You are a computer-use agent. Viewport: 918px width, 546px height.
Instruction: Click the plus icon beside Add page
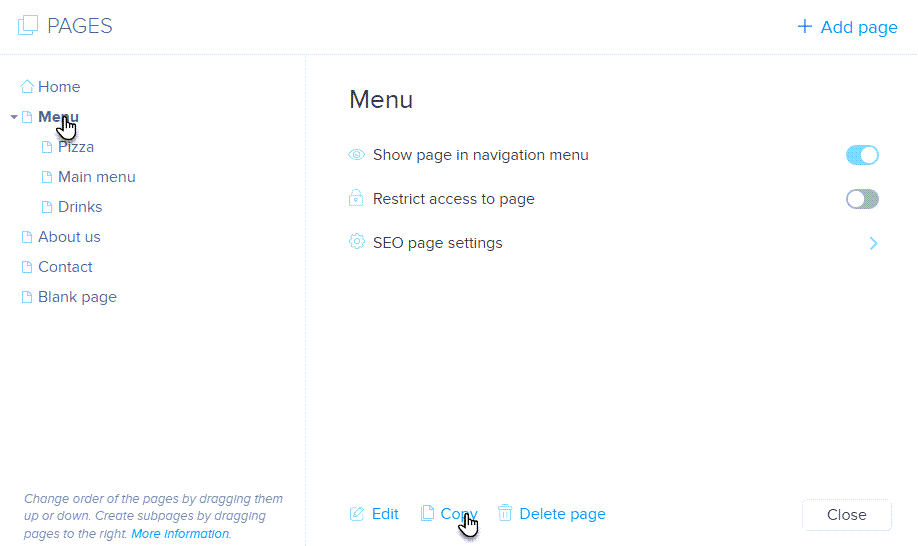coord(805,26)
